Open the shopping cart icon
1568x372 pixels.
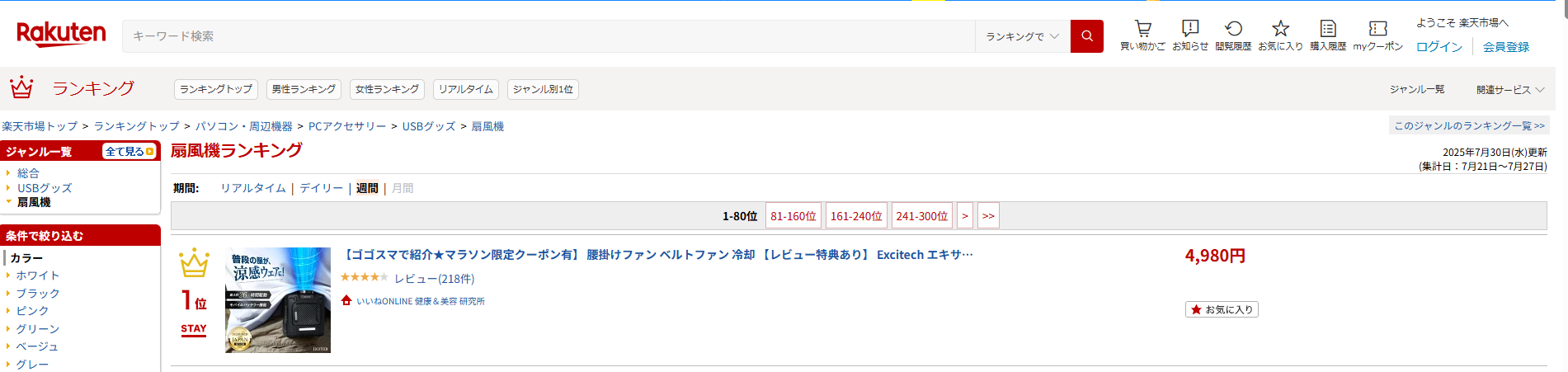point(1142,35)
